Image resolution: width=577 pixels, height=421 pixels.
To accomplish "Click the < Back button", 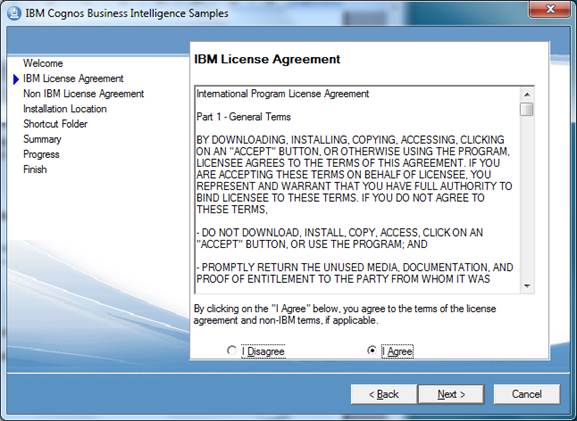I will tap(383, 394).
